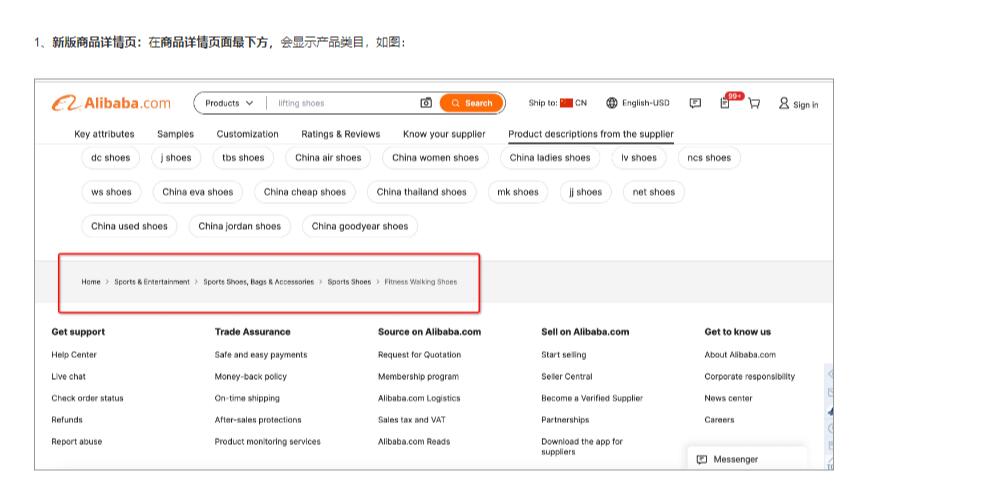The image size is (990, 495).
Task: Open the Live chat footer link
Action: 68,376
